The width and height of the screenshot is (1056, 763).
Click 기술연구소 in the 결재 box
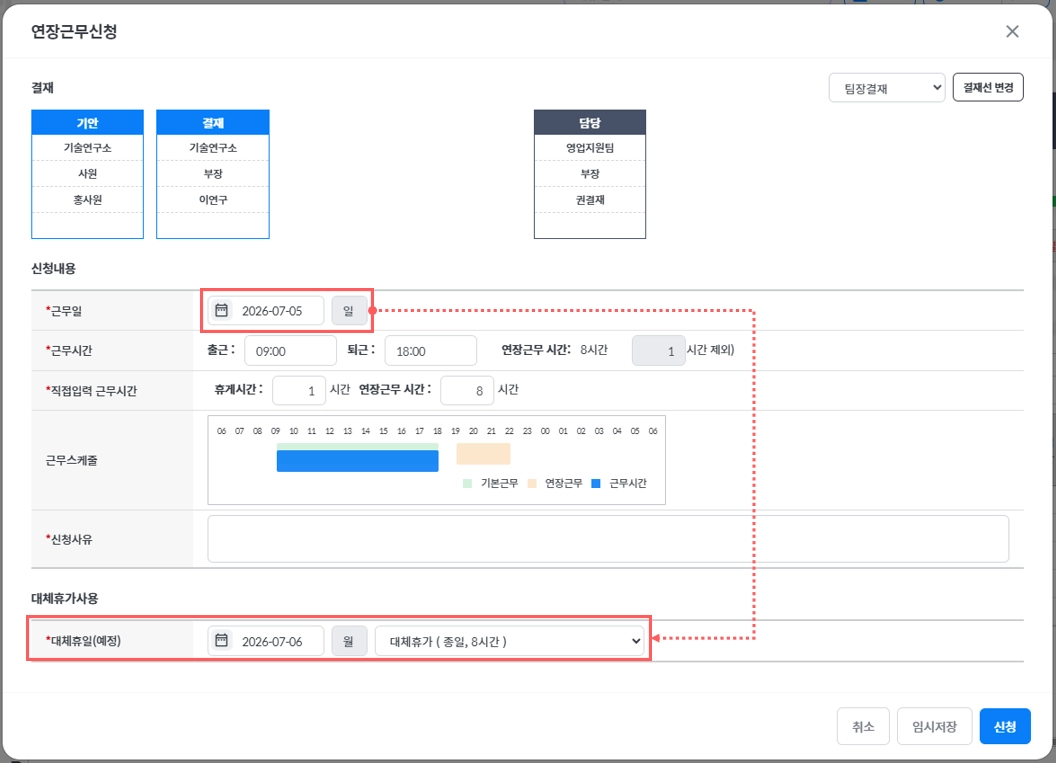click(213, 148)
